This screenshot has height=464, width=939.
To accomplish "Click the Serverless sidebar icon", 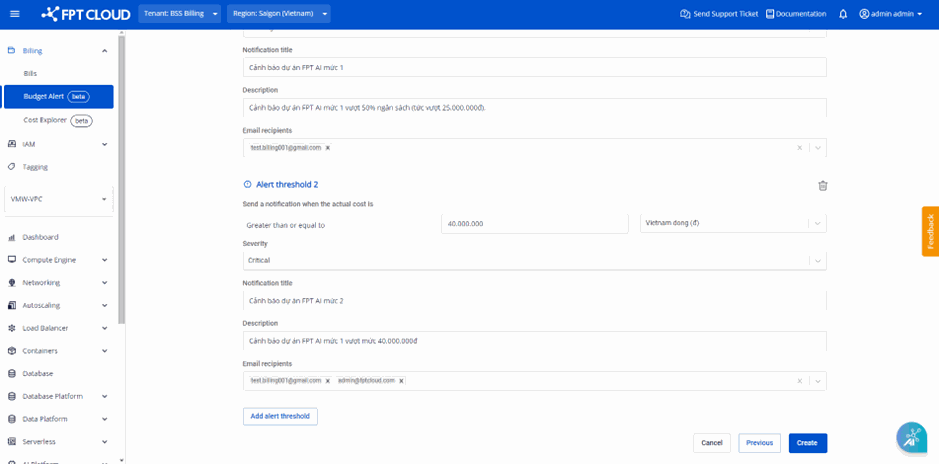I will click(x=11, y=442).
